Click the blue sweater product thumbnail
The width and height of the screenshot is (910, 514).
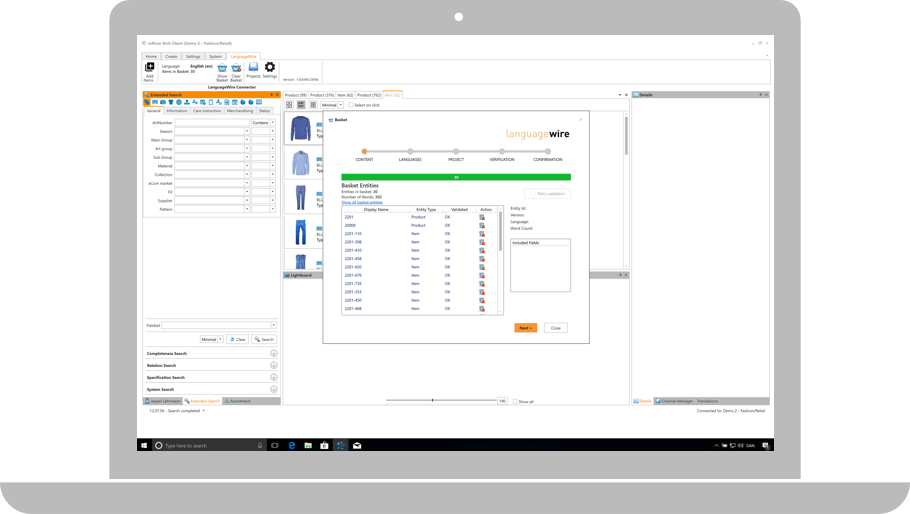[x=300, y=127]
